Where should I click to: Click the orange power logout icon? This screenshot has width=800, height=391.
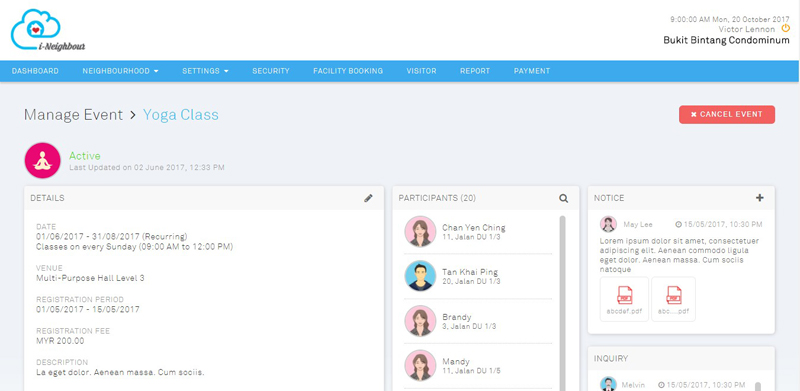[x=786, y=29]
